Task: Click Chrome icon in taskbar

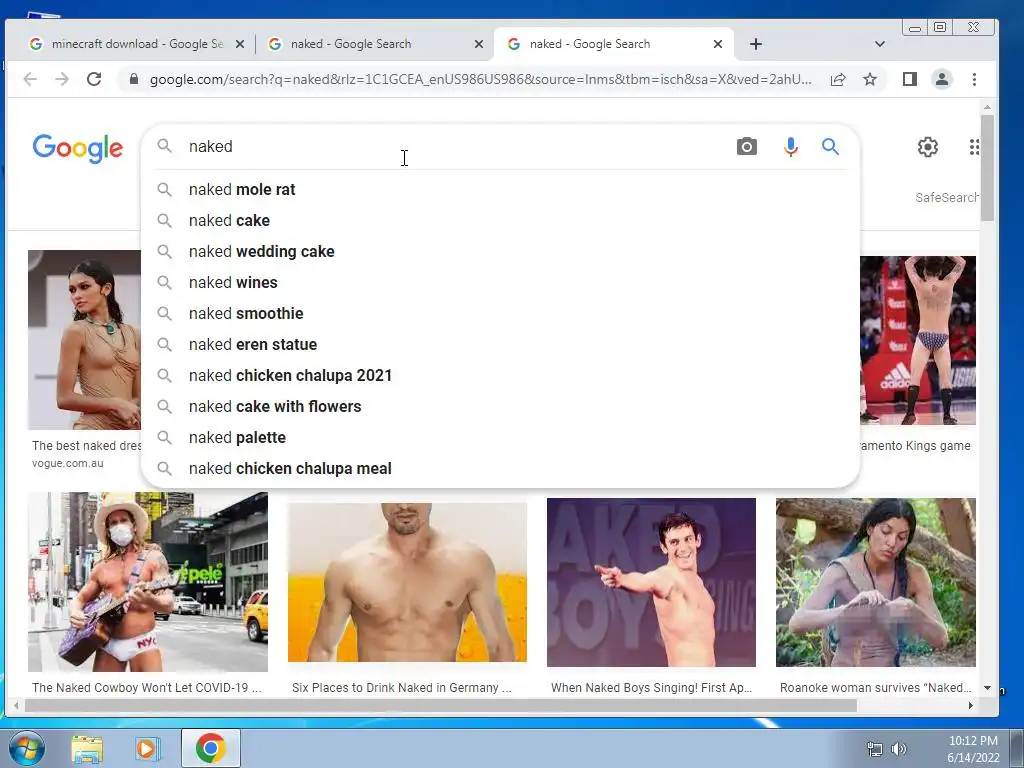Action: (210, 748)
